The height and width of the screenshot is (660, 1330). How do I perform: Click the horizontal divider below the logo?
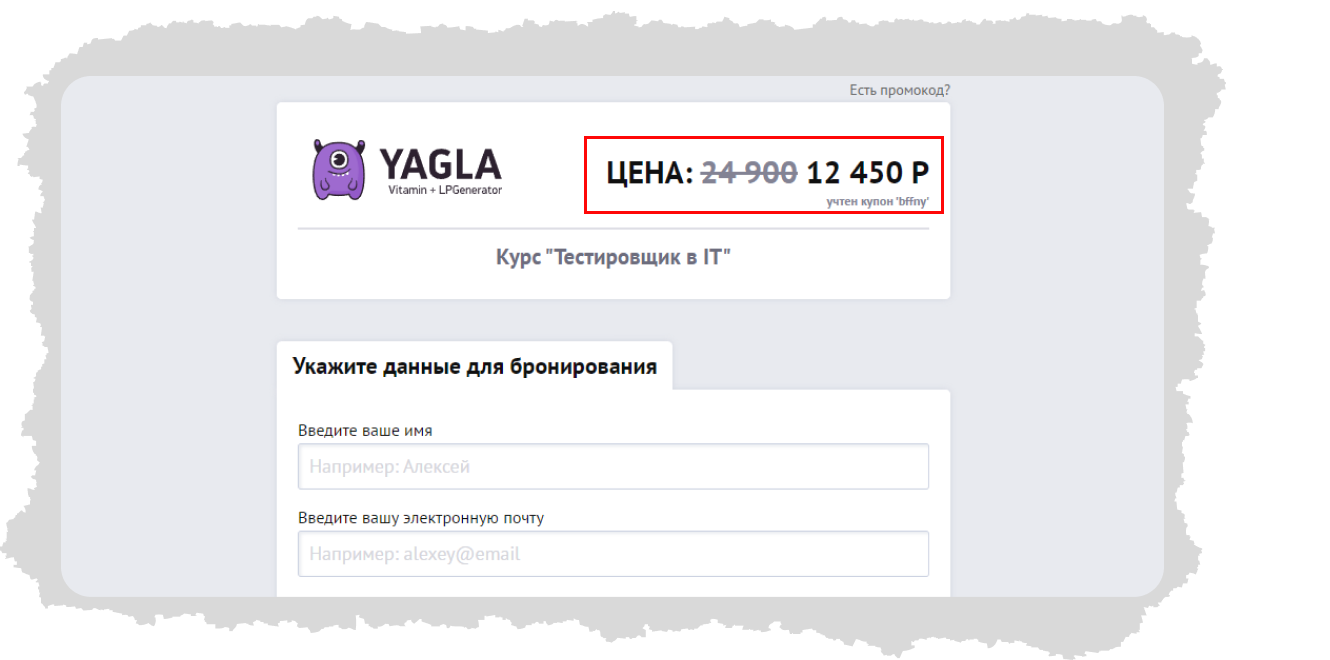pos(613,229)
